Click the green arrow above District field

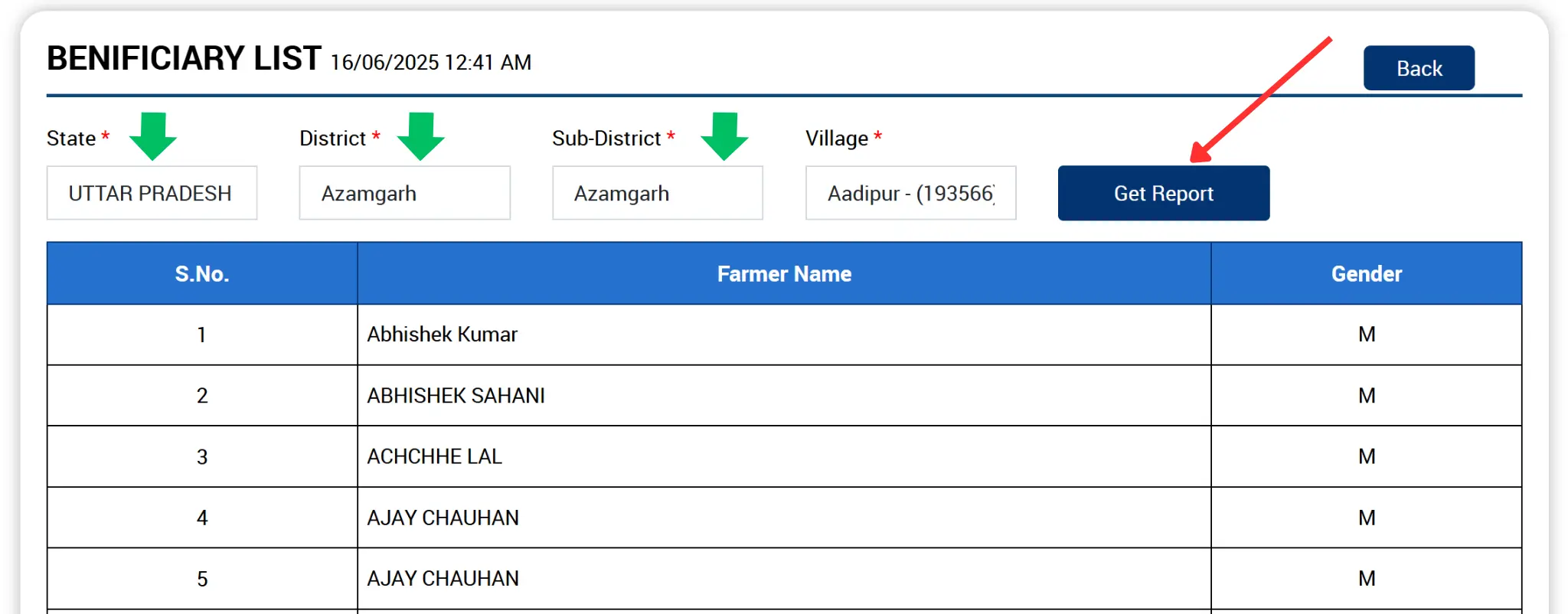tap(420, 136)
